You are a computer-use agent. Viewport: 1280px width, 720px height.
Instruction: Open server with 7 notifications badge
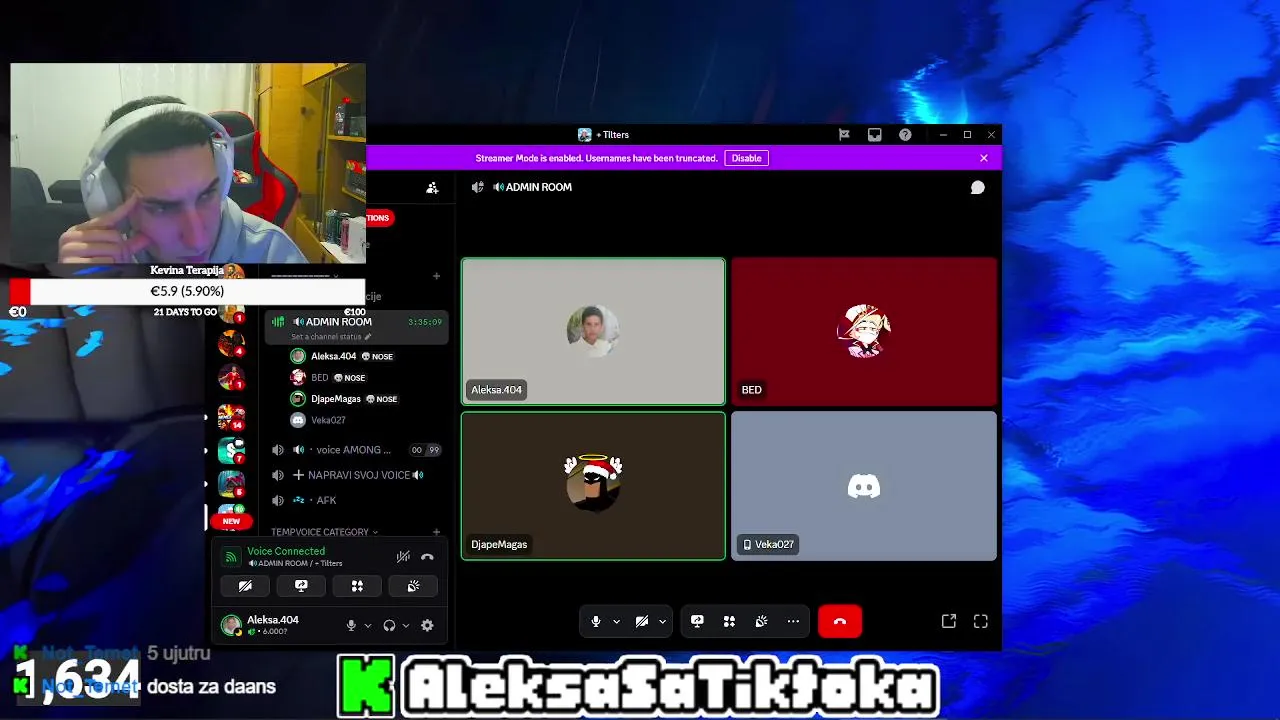[231, 451]
